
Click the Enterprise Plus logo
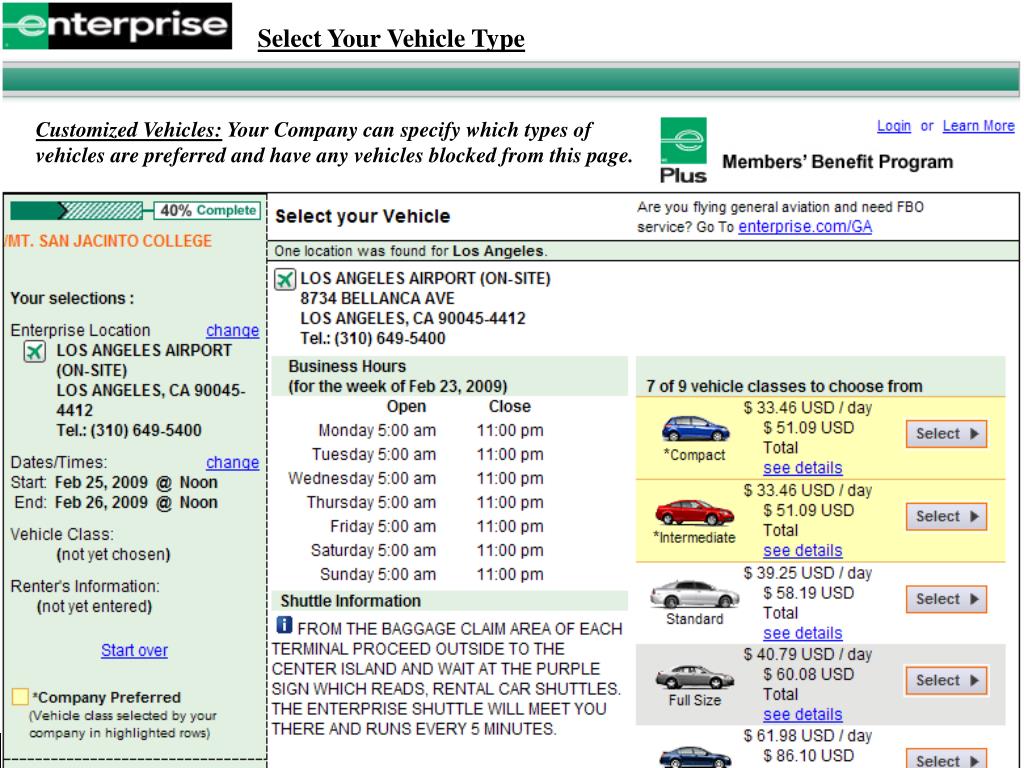pos(683,150)
